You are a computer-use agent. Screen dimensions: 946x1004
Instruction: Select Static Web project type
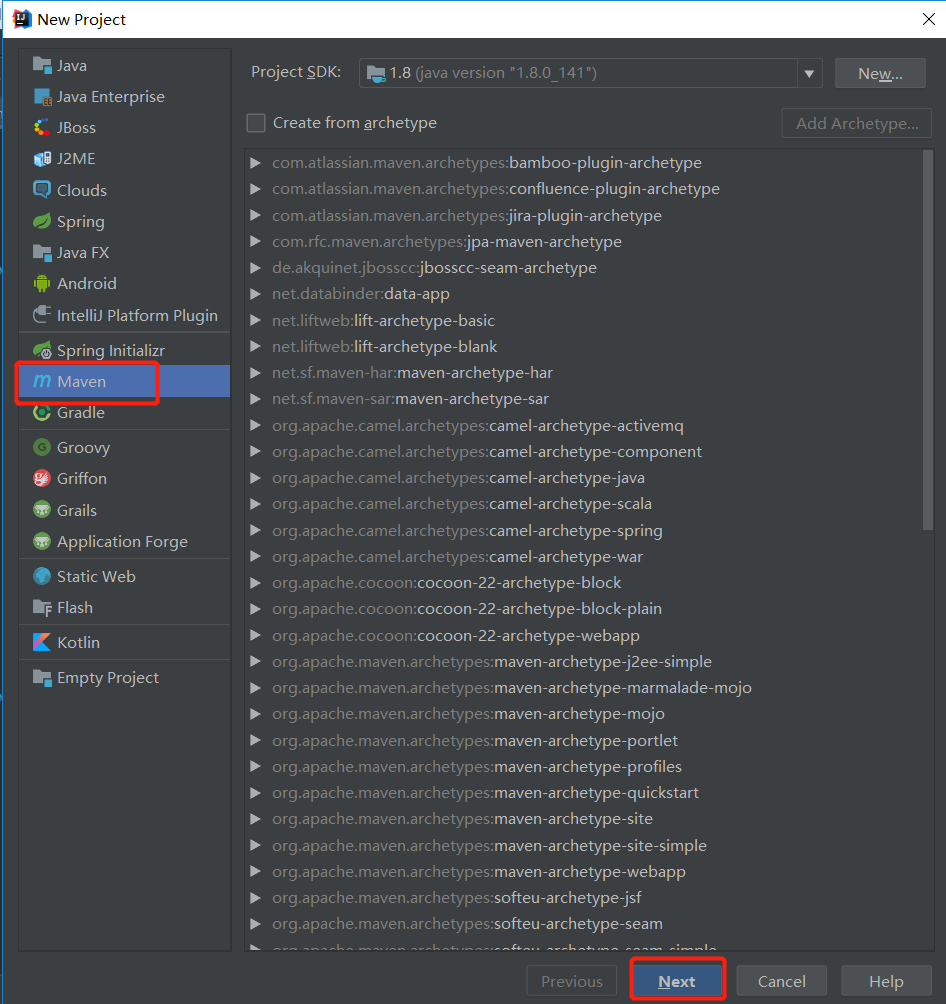(x=124, y=576)
